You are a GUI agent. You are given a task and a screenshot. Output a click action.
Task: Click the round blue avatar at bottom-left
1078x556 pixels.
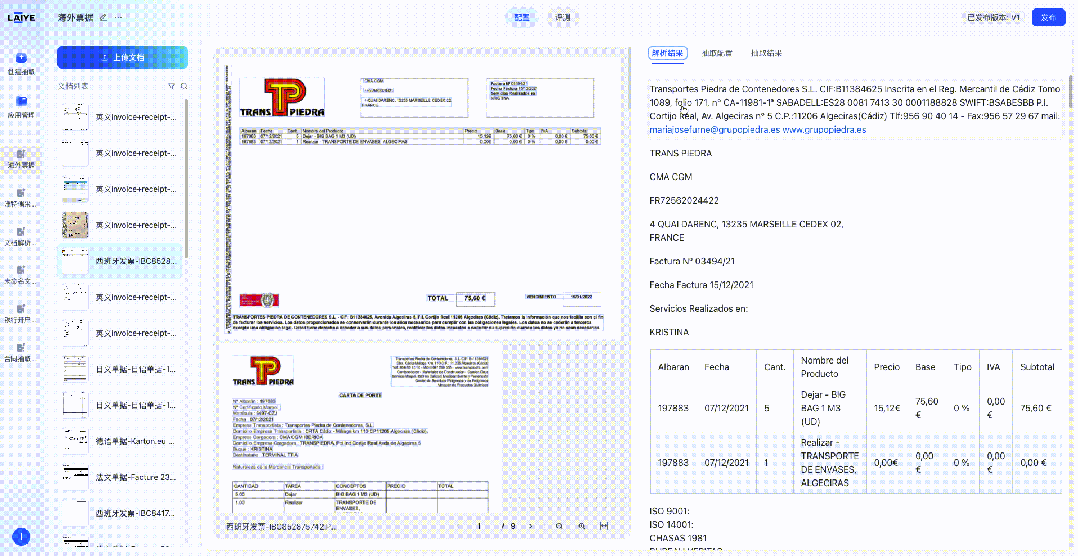point(21,537)
